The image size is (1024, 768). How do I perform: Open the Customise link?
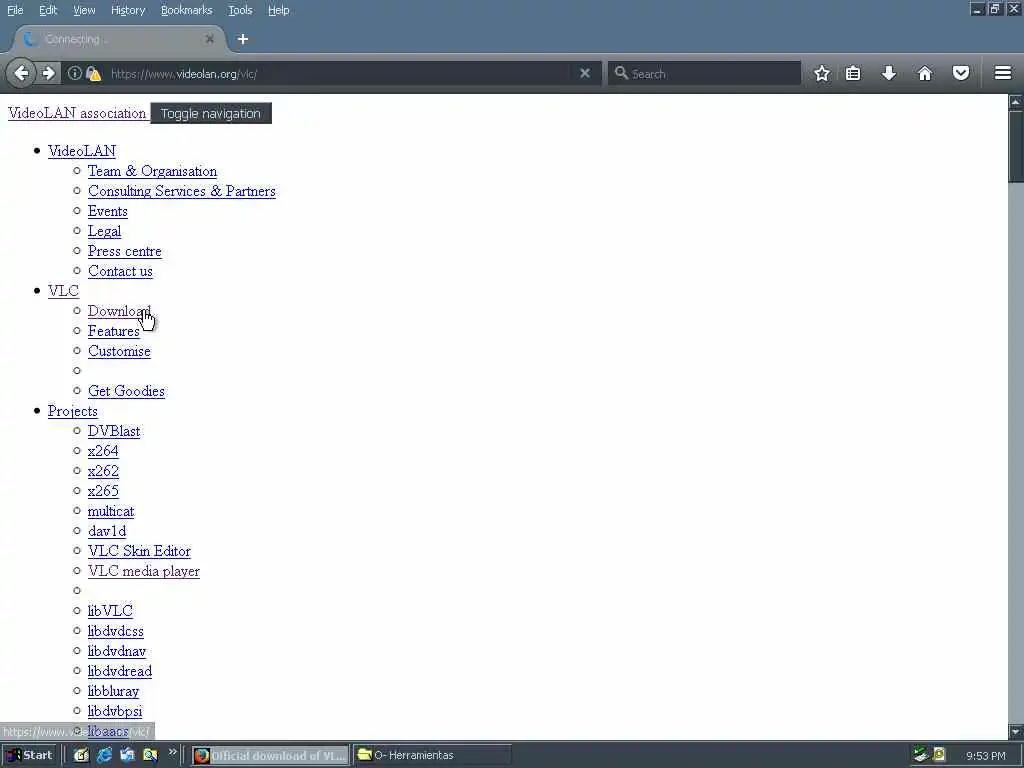[120, 351]
